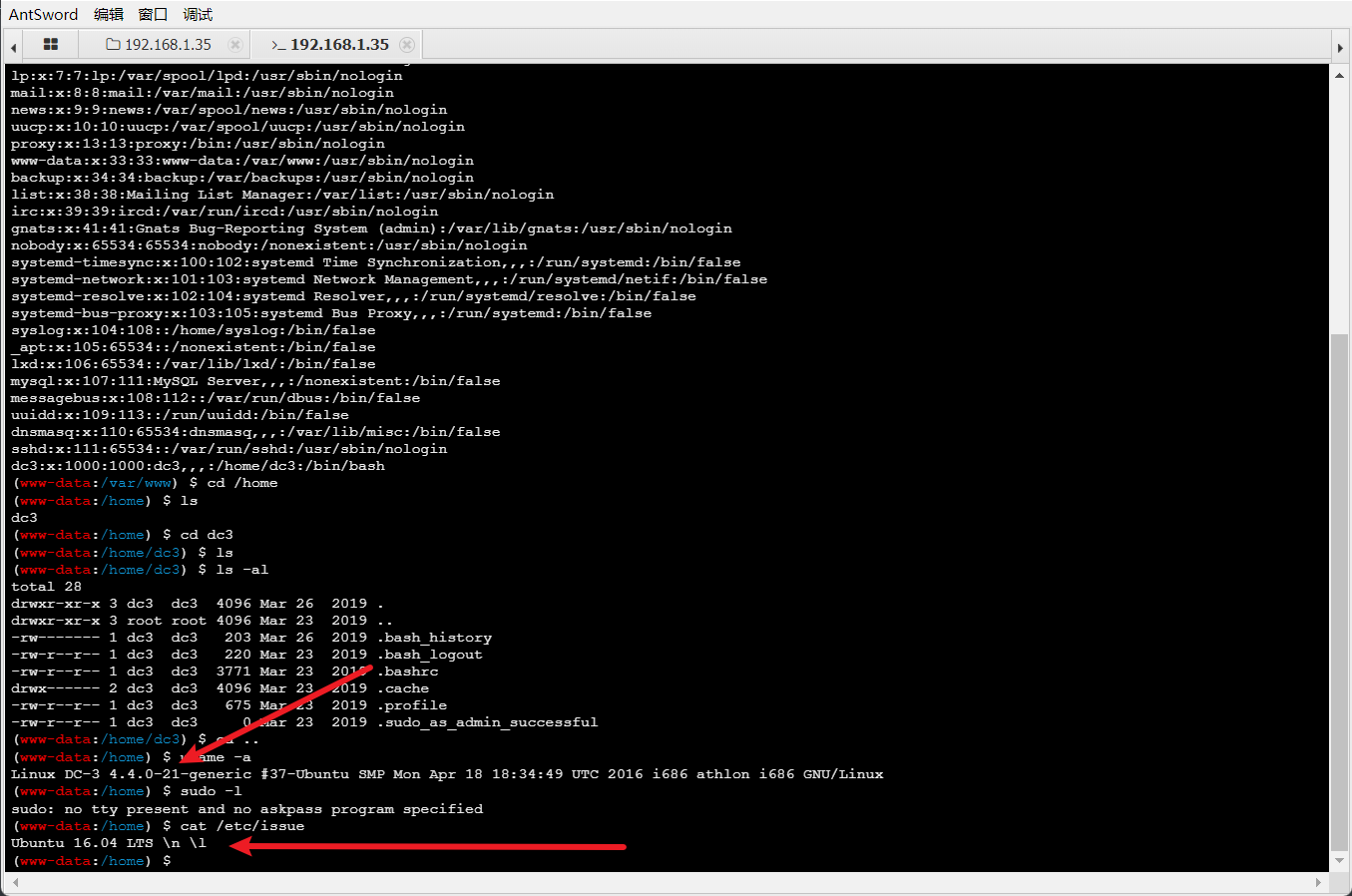Open the 窗口 (Window) menu
Screen dimensions: 1352x896
pos(153,14)
